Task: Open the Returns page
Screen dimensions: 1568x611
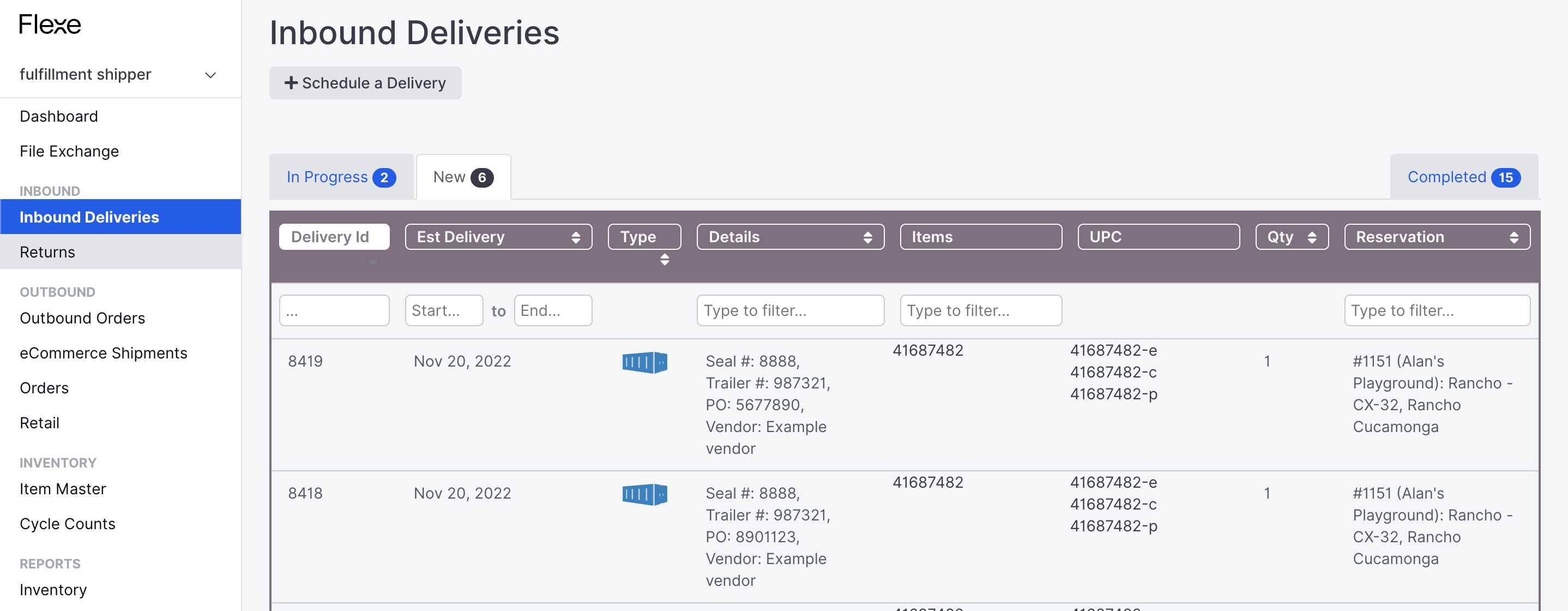Action: tap(47, 251)
